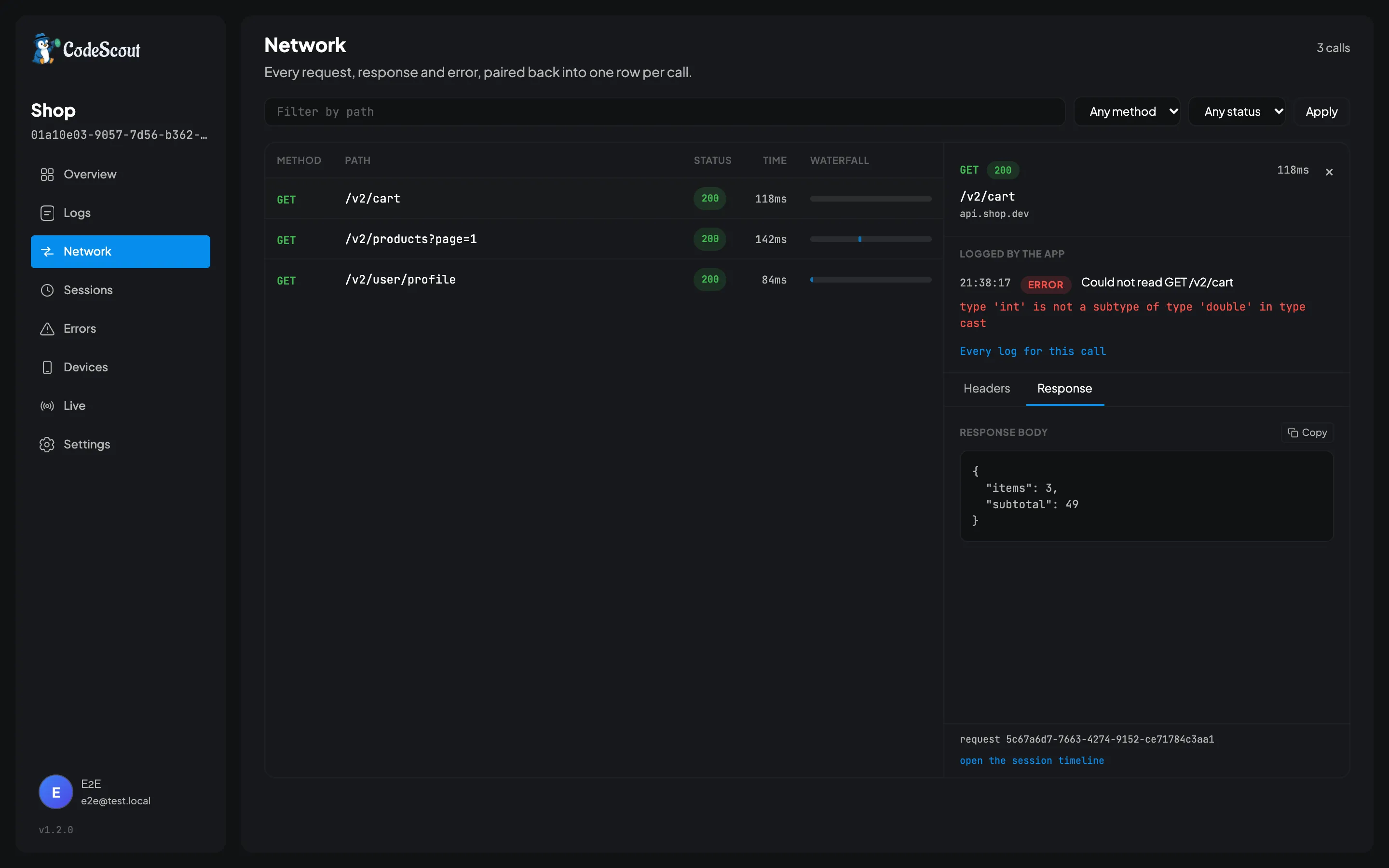Click the ERROR badge in log entry
This screenshot has width=1389, height=868.
(1045, 285)
